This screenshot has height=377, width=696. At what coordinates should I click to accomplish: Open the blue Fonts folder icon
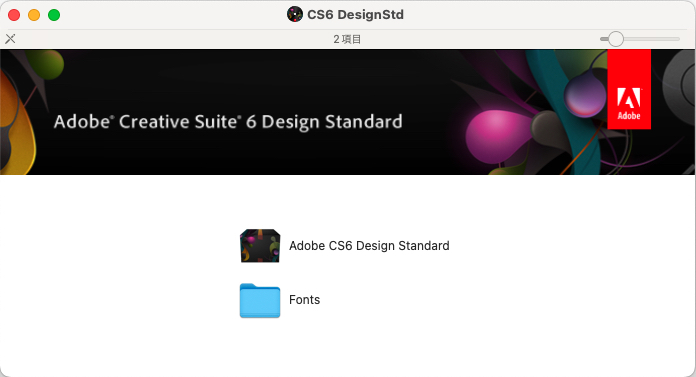[x=260, y=301]
